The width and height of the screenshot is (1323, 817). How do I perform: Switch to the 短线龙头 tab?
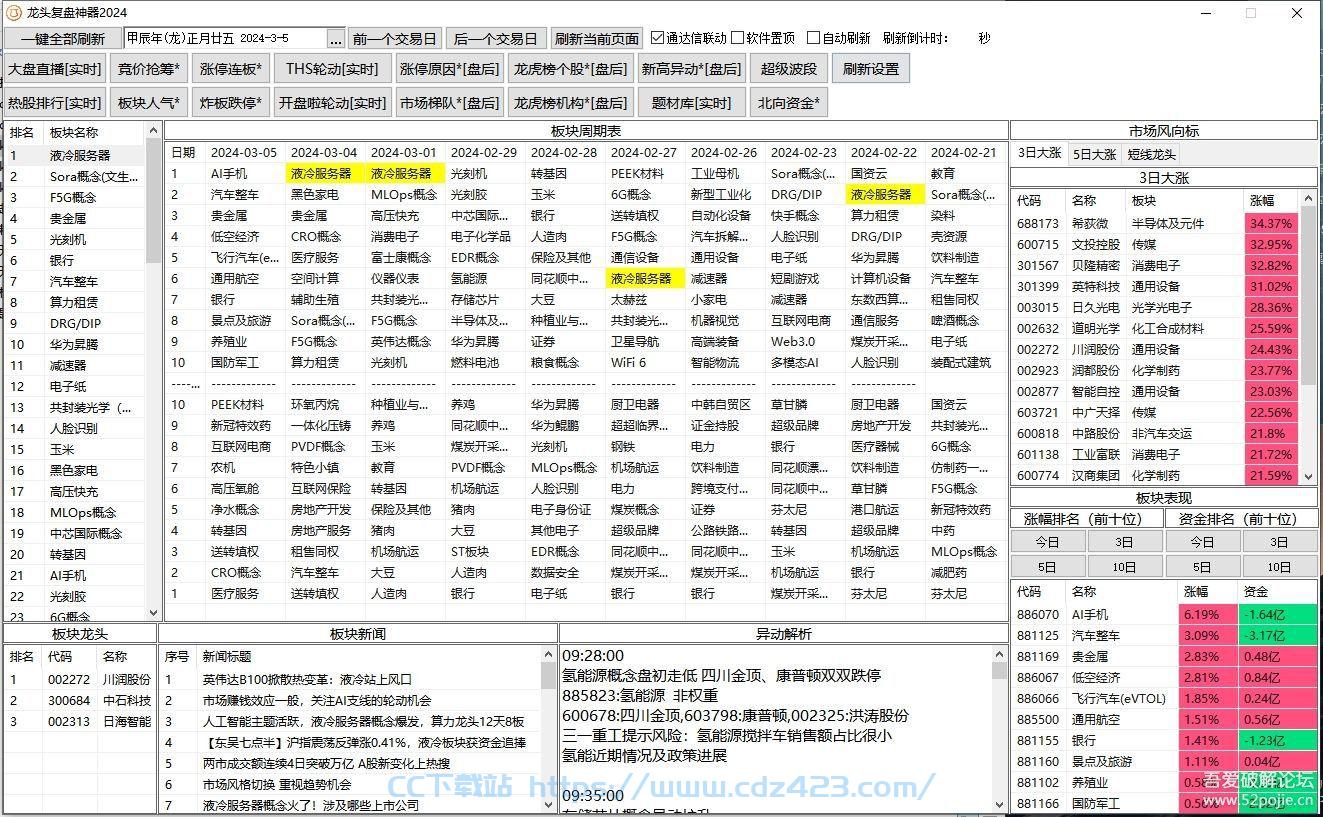click(x=1151, y=154)
